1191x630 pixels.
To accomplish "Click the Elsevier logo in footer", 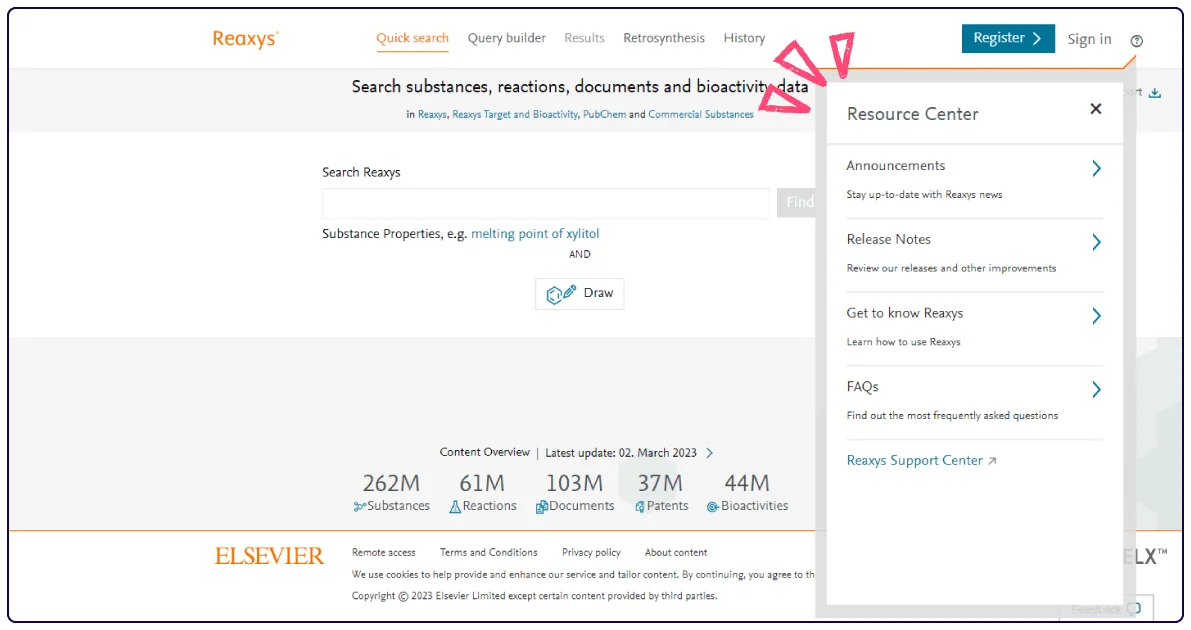I will (x=269, y=556).
